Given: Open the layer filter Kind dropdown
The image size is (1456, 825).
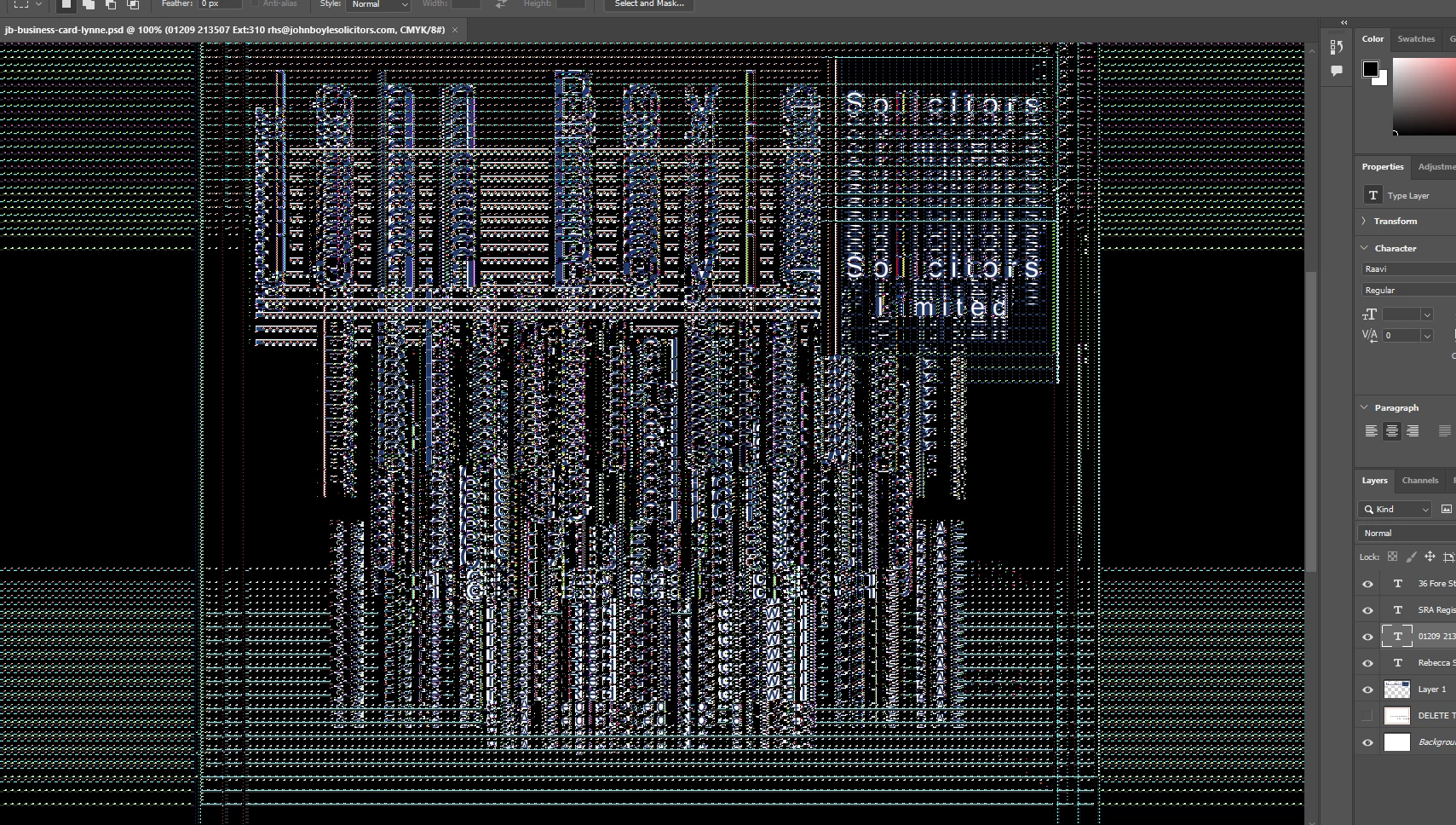Looking at the screenshot, I should (1396, 509).
